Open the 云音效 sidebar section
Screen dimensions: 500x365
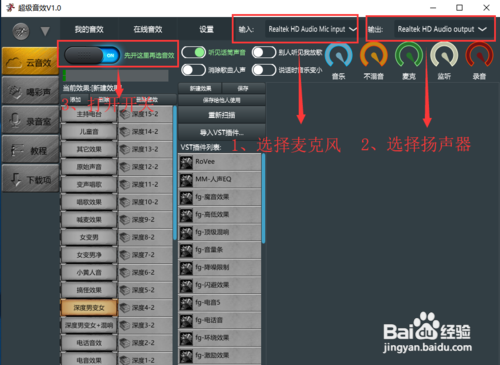coord(30,62)
